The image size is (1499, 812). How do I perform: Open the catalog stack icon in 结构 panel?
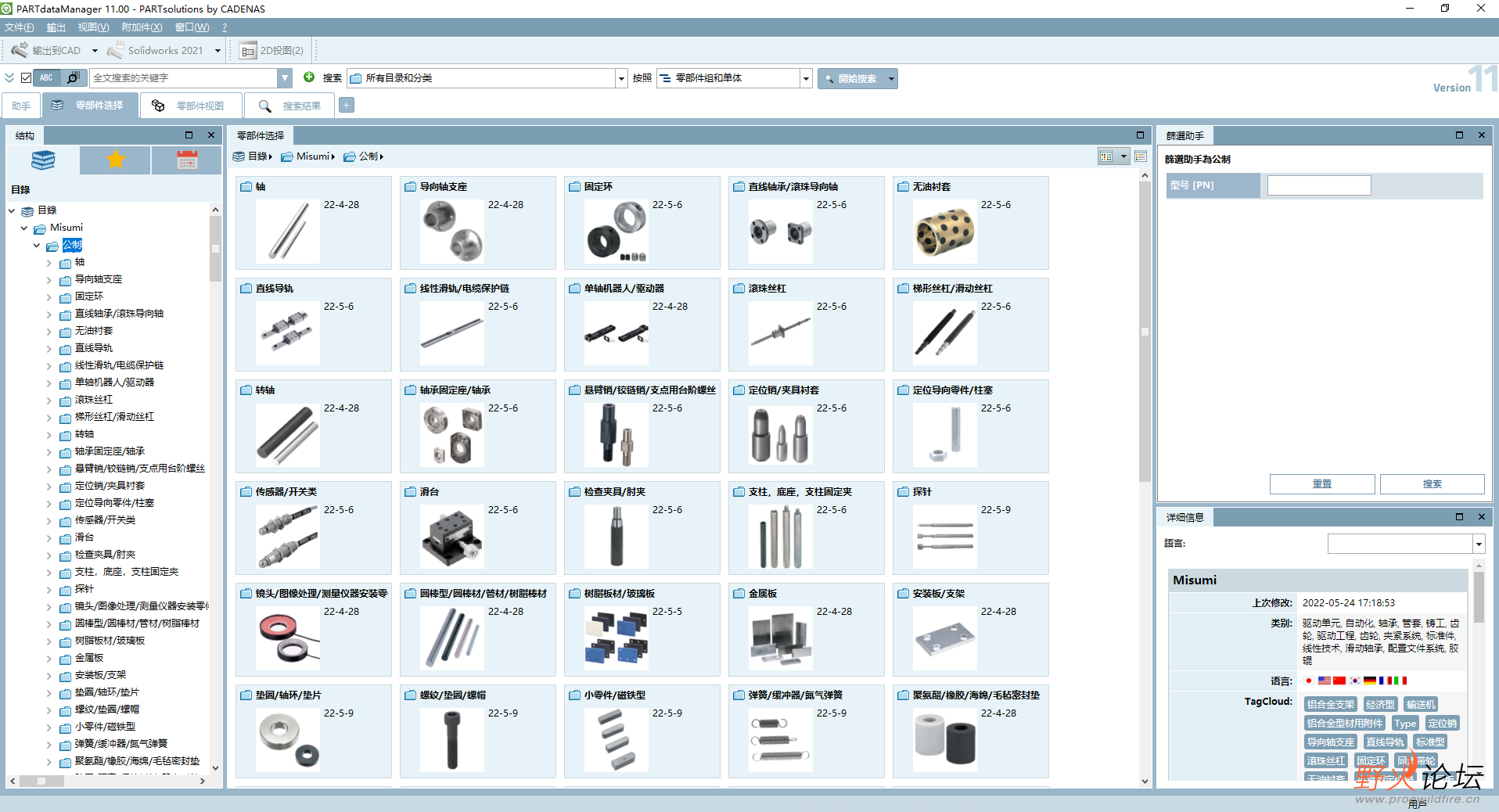pos(43,160)
